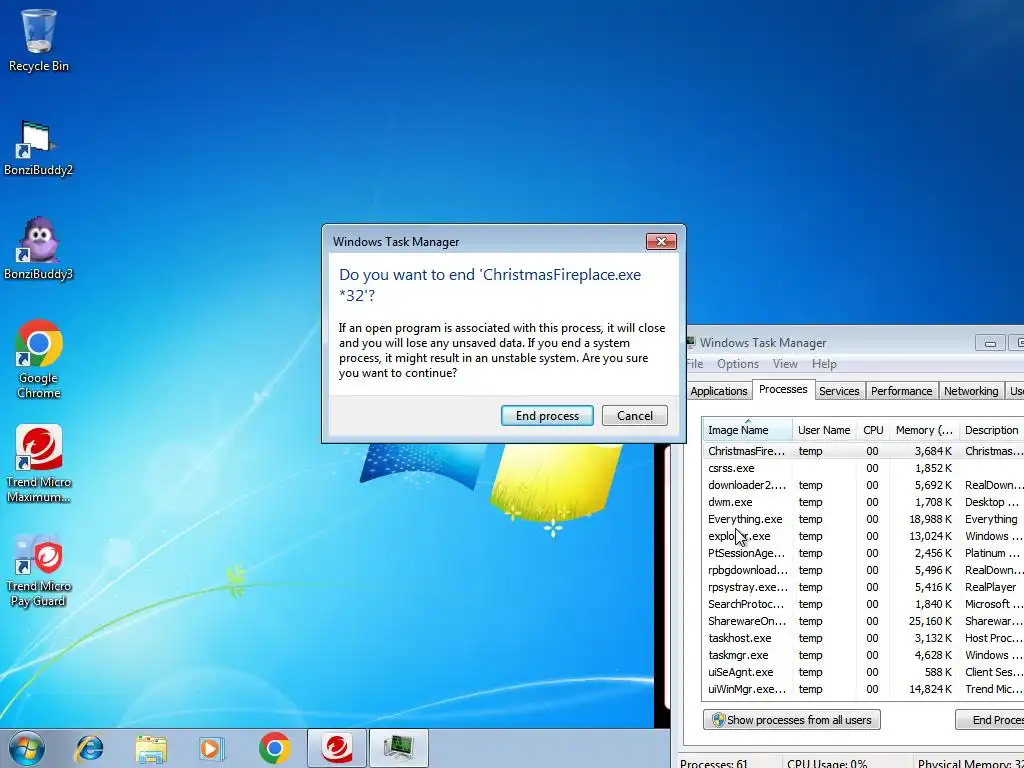This screenshot has height=768, width=1024.
Task: Open Windows Media Player on taskbar
Action: (x=211, y=748)
